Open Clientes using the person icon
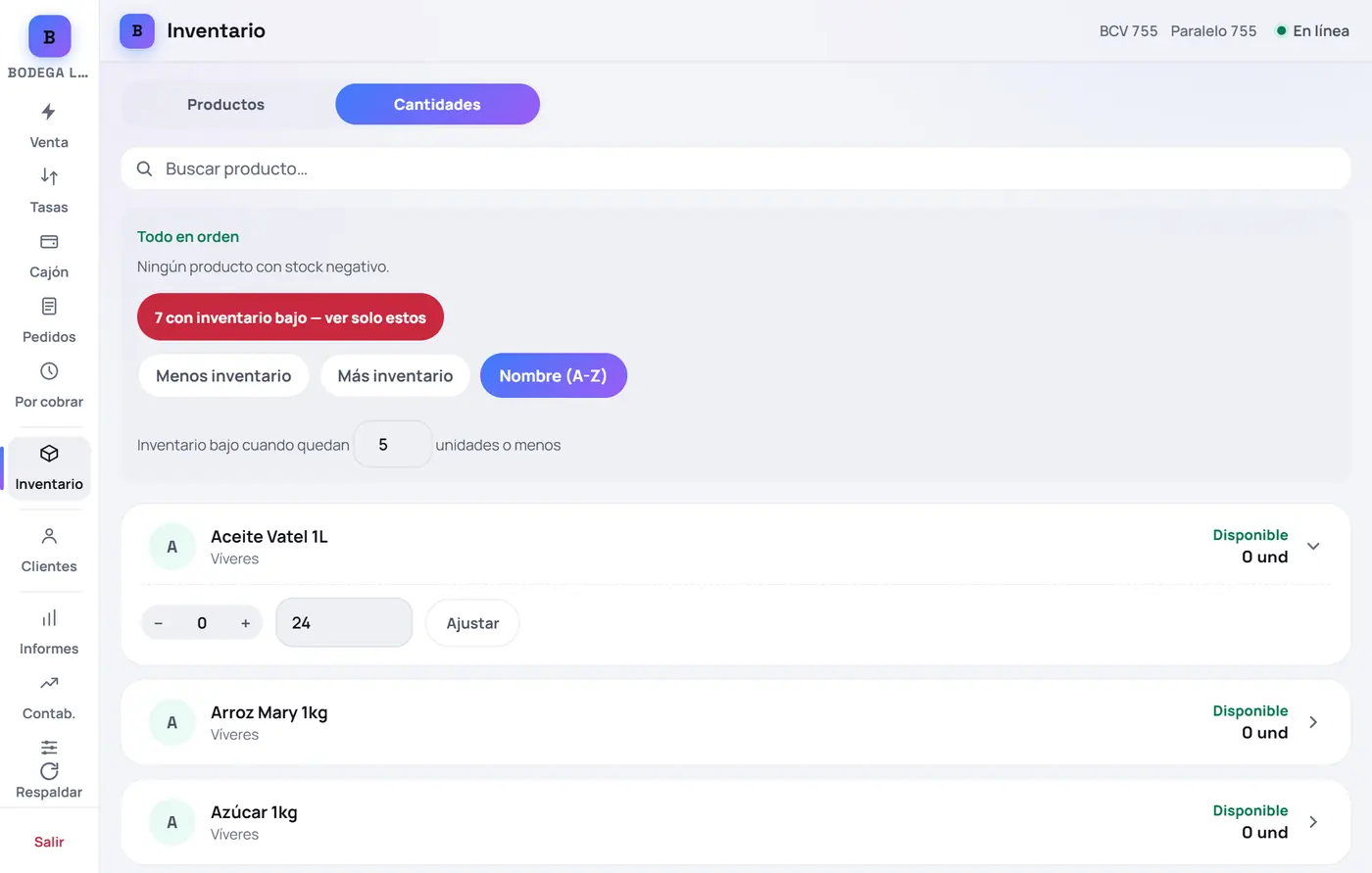 (x=49, y=536)
